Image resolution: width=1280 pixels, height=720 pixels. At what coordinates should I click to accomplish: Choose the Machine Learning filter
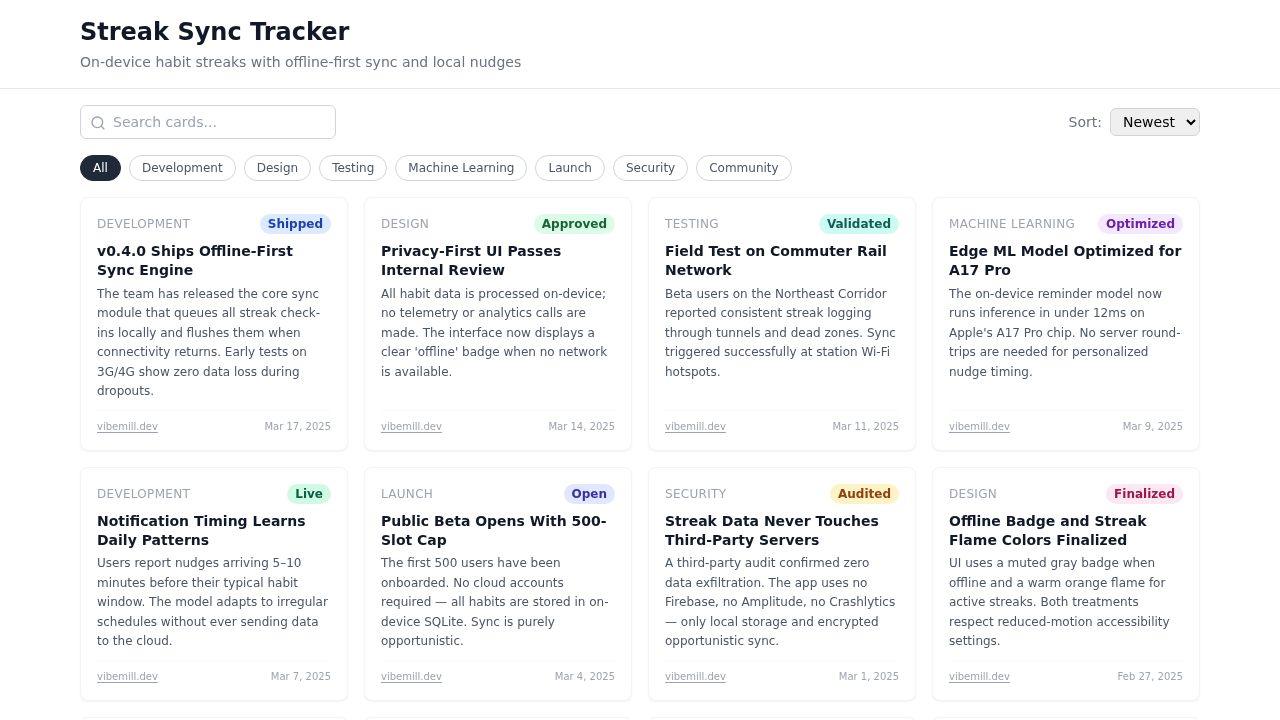461,168
